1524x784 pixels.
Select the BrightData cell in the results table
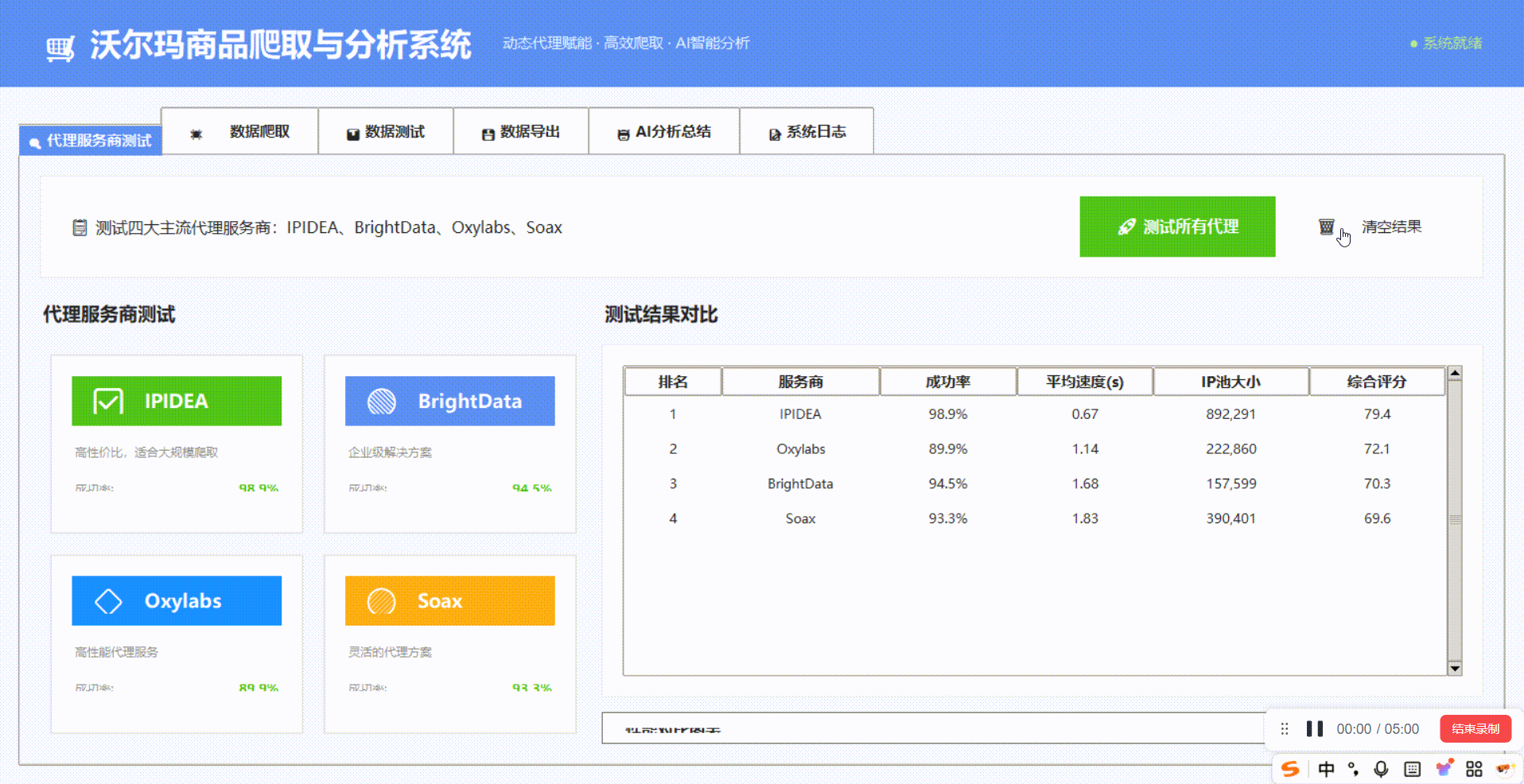pos(800,484)
